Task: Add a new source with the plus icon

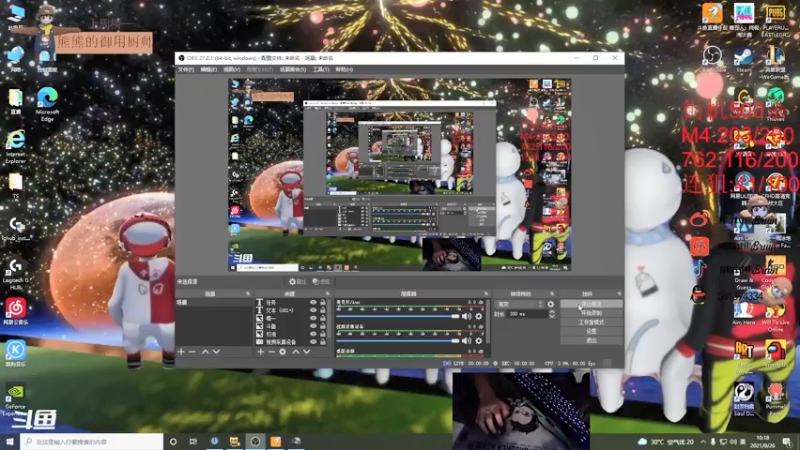Action: click(261, 352)
